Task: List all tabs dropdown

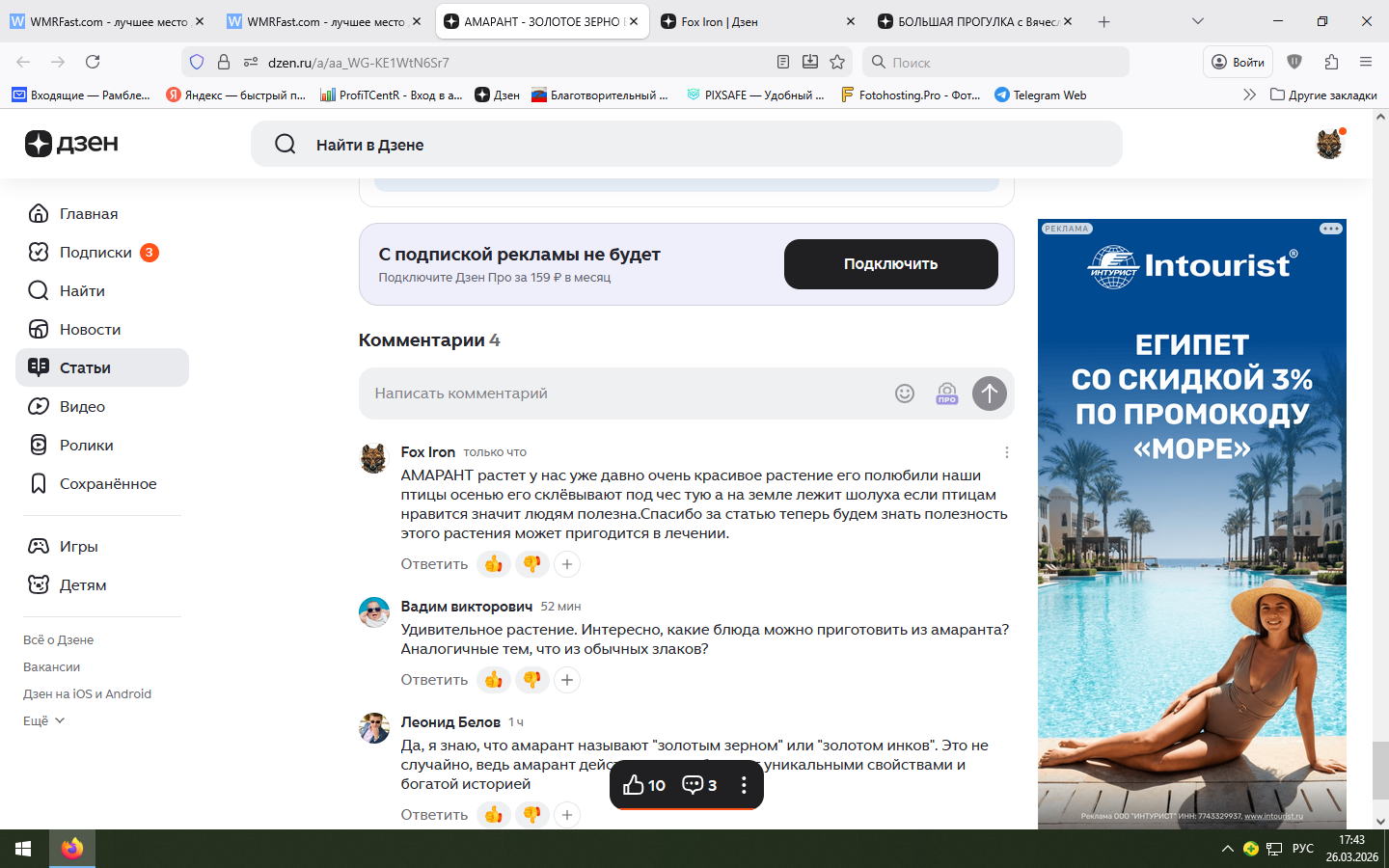Action: click(1198, 21)
